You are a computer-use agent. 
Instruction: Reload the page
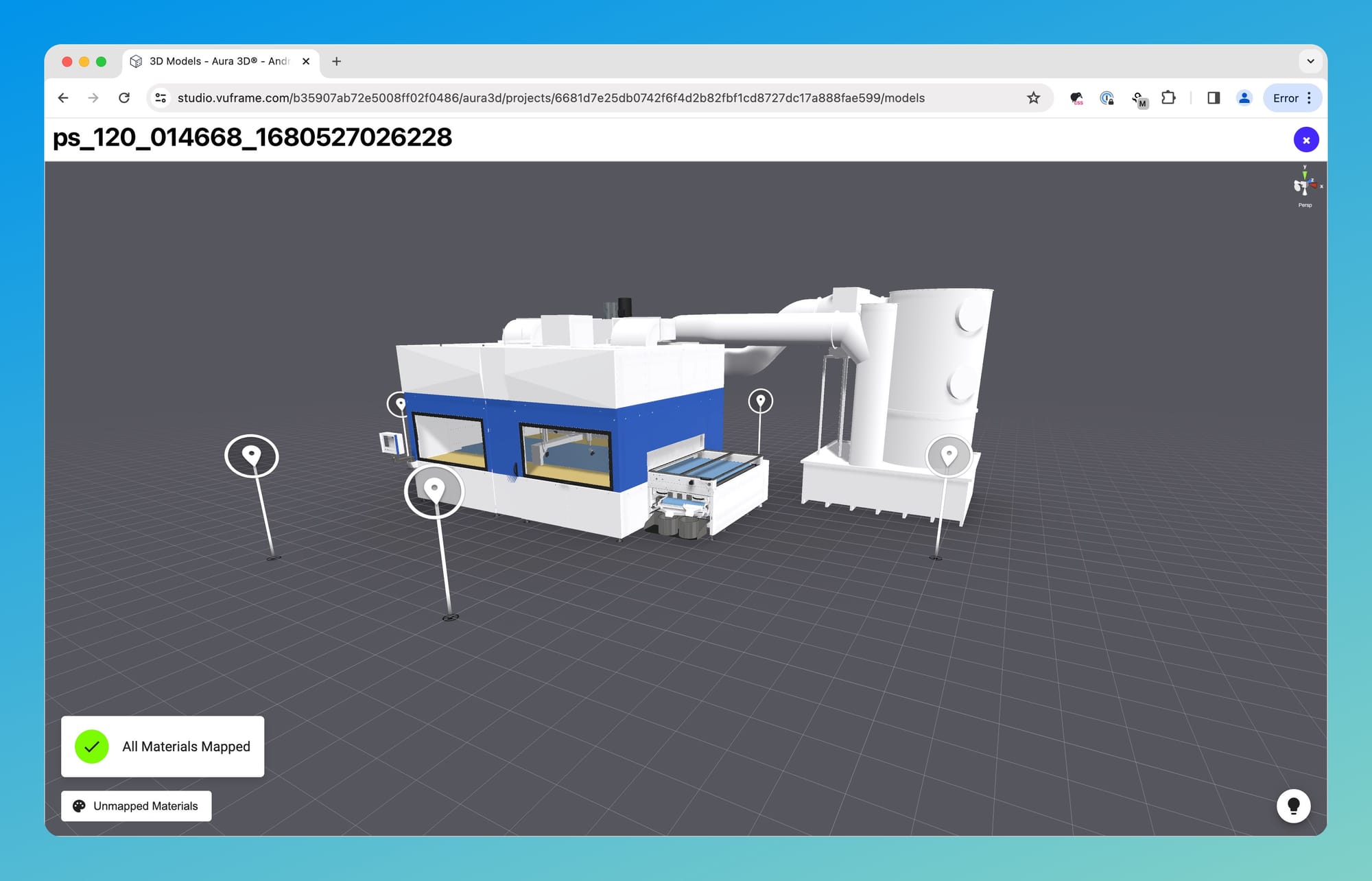click(124, 98)
